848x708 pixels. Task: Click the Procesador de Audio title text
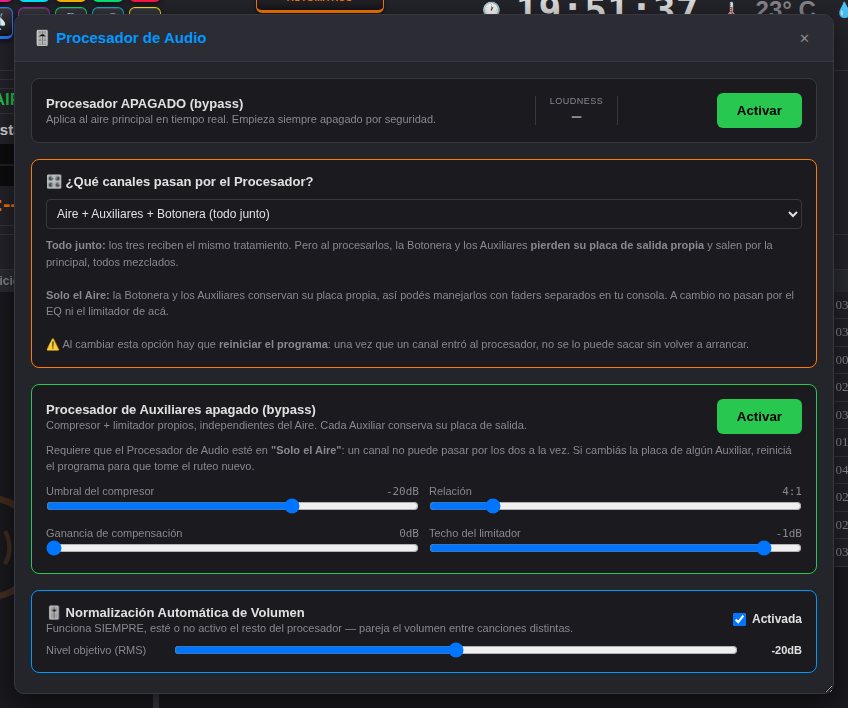click(131, 38)
